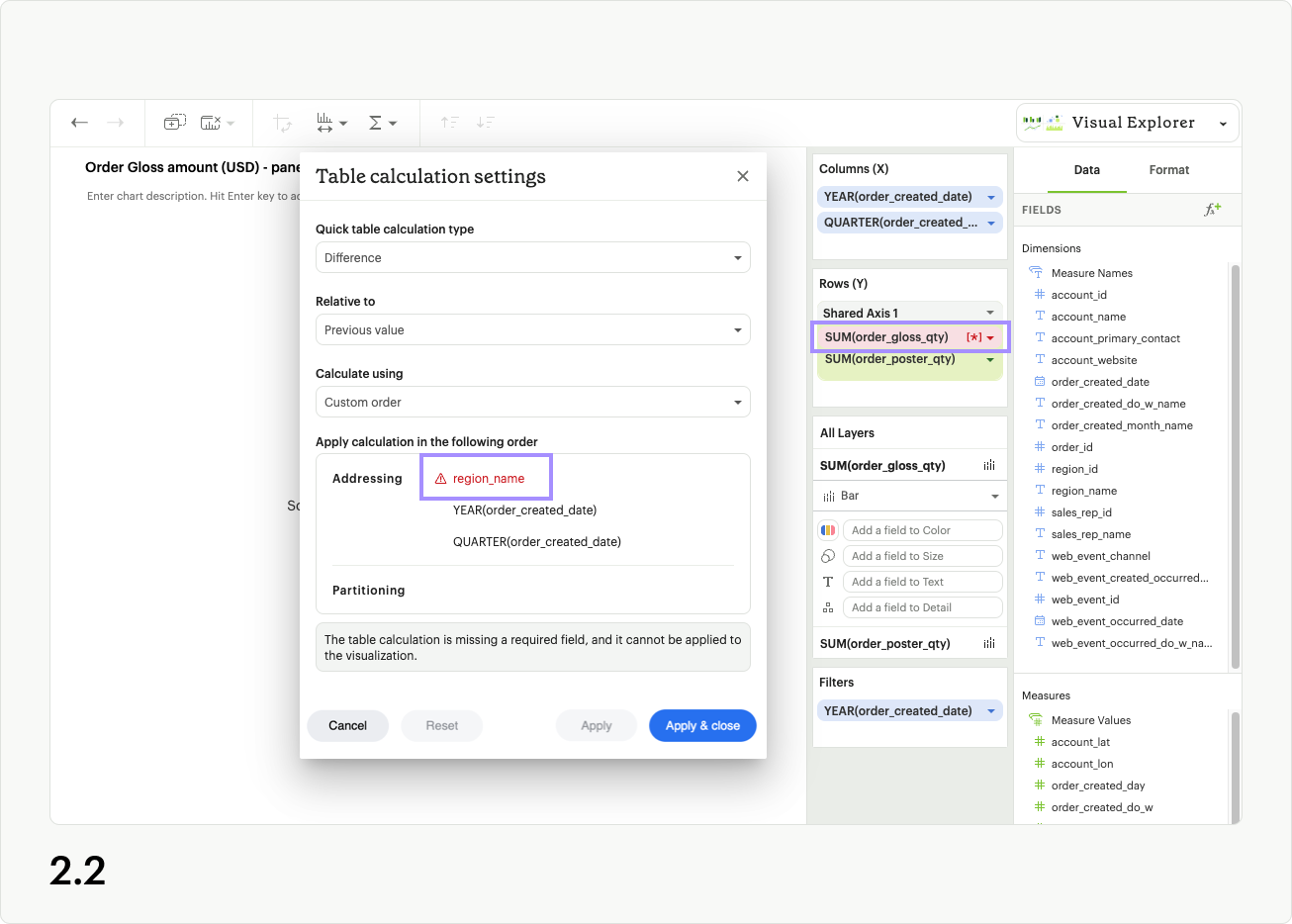Click the Color shelf icon in All Layers

click(828, 529)
